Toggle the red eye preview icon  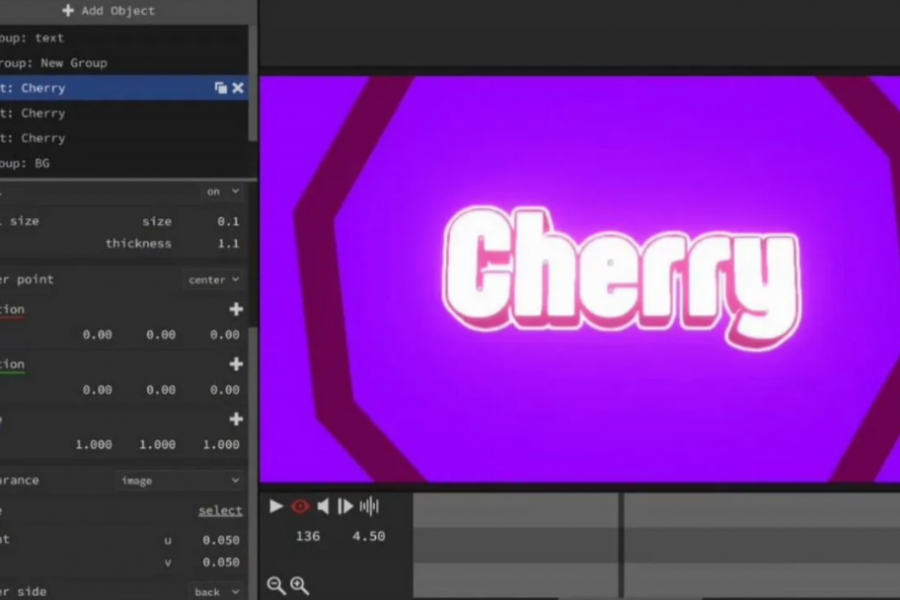300,506
